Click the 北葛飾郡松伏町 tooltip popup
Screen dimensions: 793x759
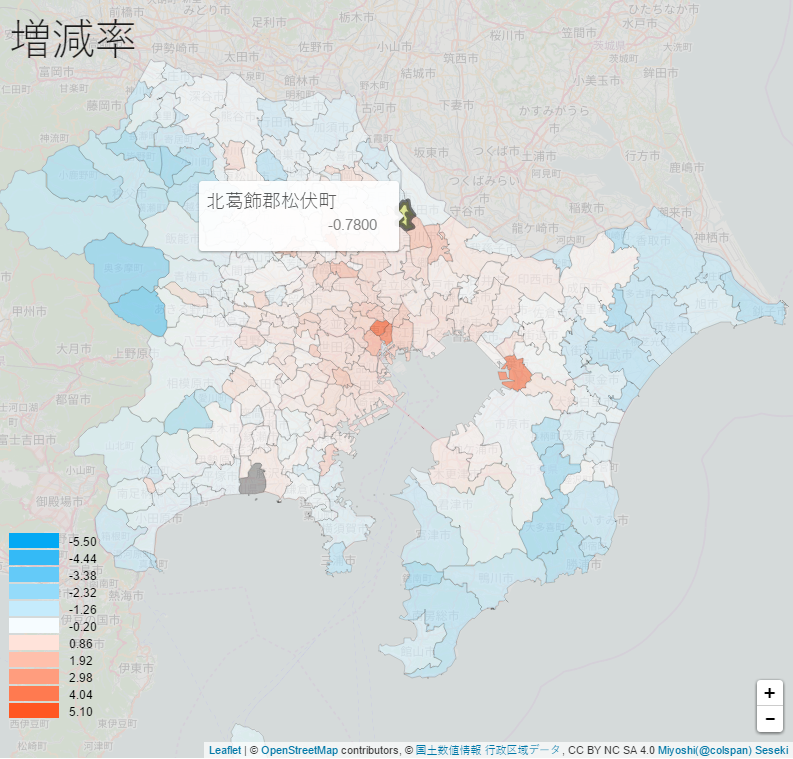298,215
